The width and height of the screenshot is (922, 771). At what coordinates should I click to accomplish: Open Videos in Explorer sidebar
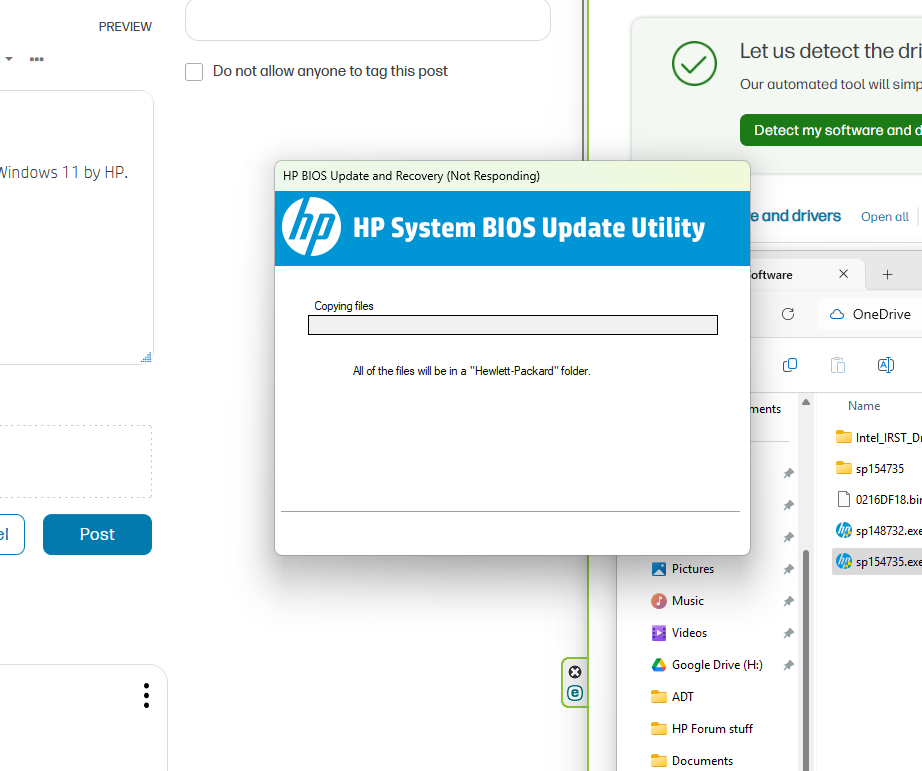(679, 633)
